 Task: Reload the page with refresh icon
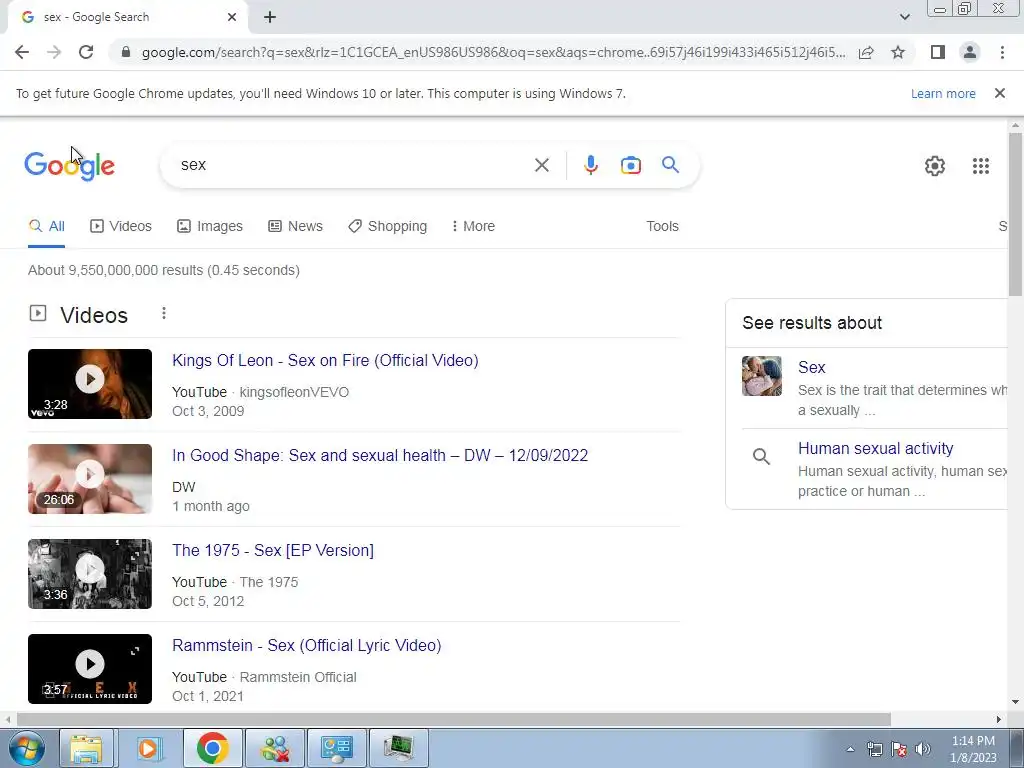click(x=86, y=52)
